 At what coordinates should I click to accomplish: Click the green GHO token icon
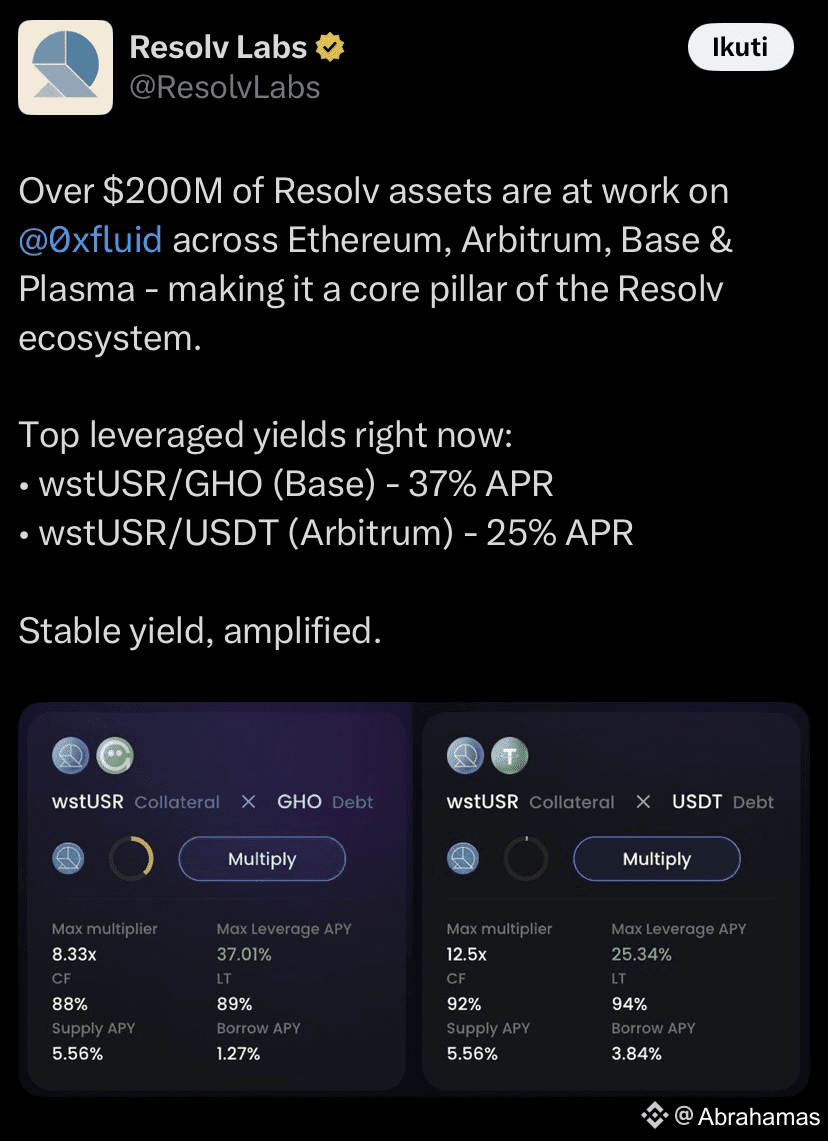click(x=115, y=755)
